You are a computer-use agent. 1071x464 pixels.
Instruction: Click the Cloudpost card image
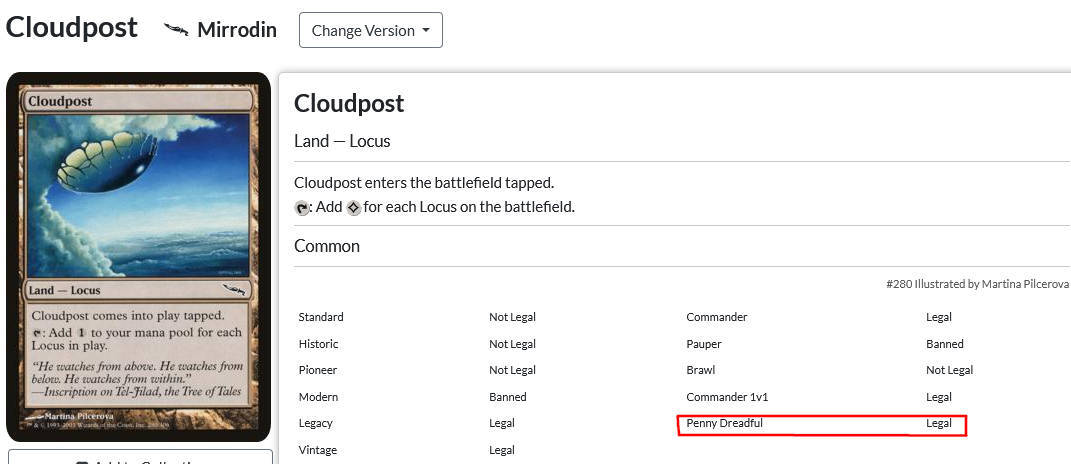click(x=138, y=256)
